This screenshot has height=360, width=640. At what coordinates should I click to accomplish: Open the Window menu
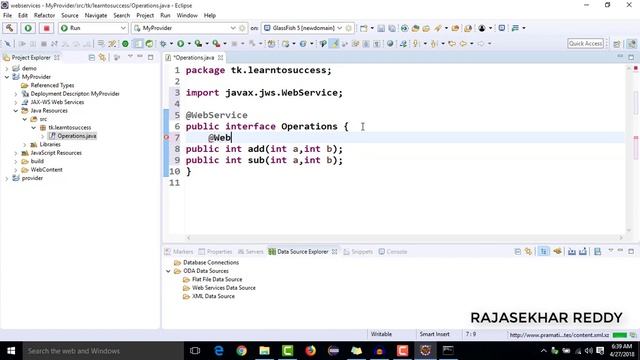tap(187, 16)
